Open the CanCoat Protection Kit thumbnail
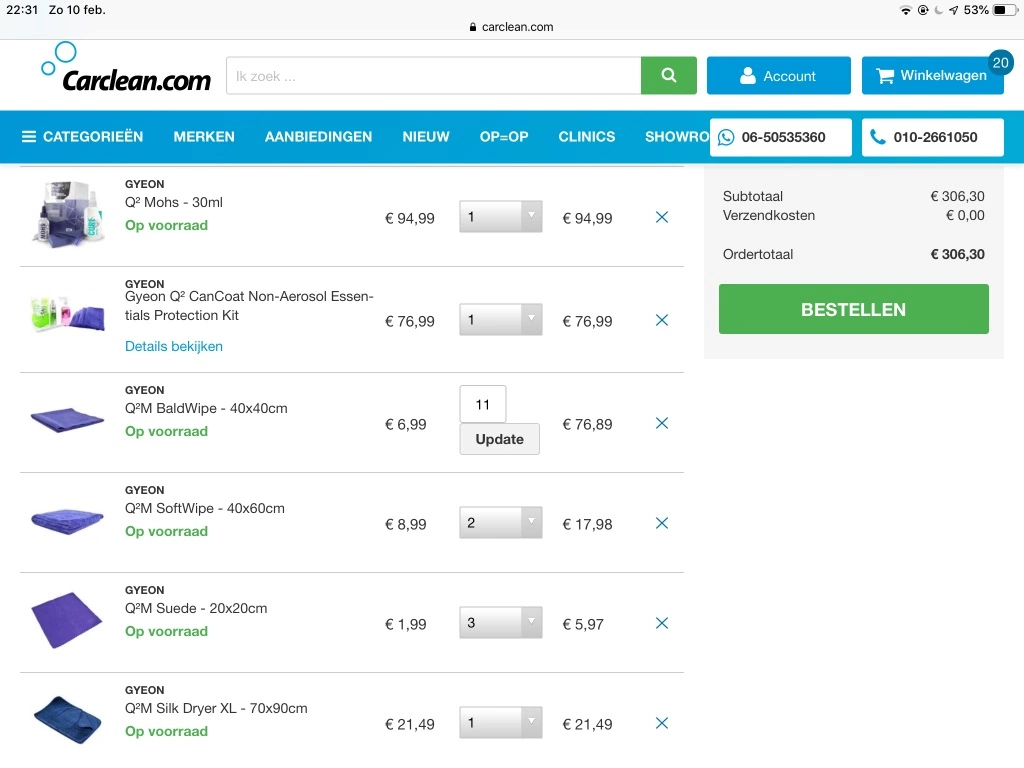 click(68, 315)
